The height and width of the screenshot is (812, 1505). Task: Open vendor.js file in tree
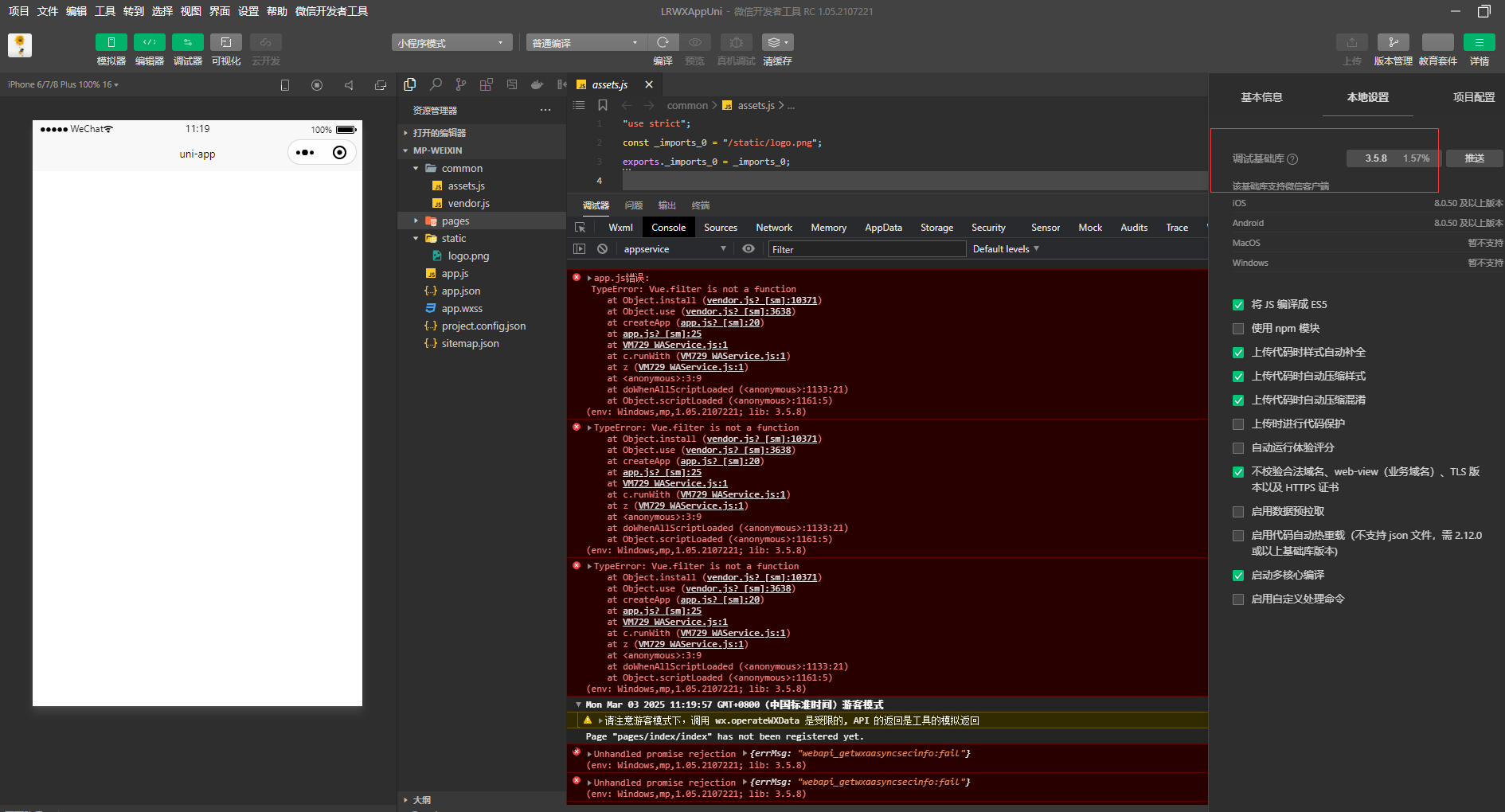[x=468, y=204]
